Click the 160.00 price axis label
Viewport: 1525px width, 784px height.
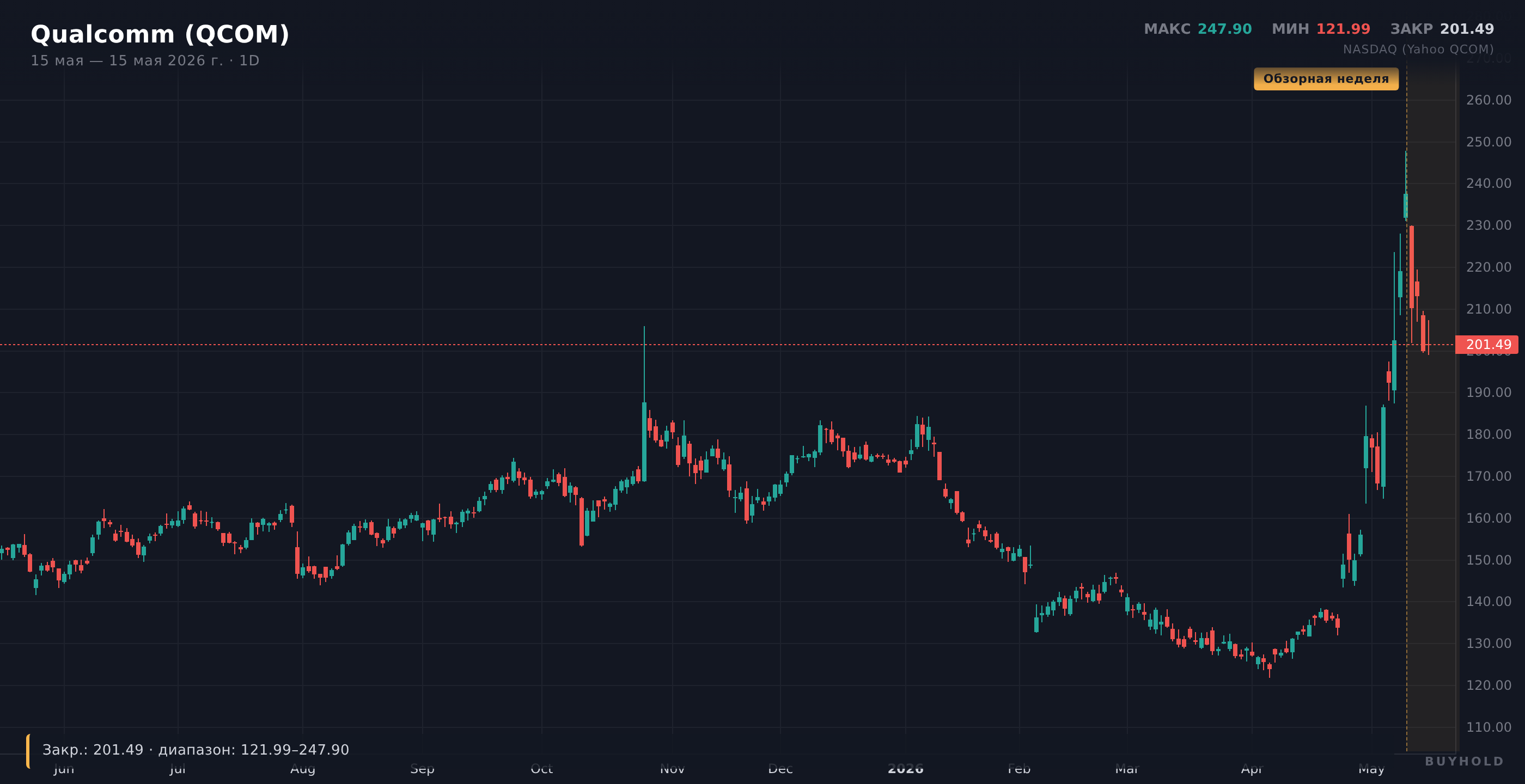click(1489, 518)
